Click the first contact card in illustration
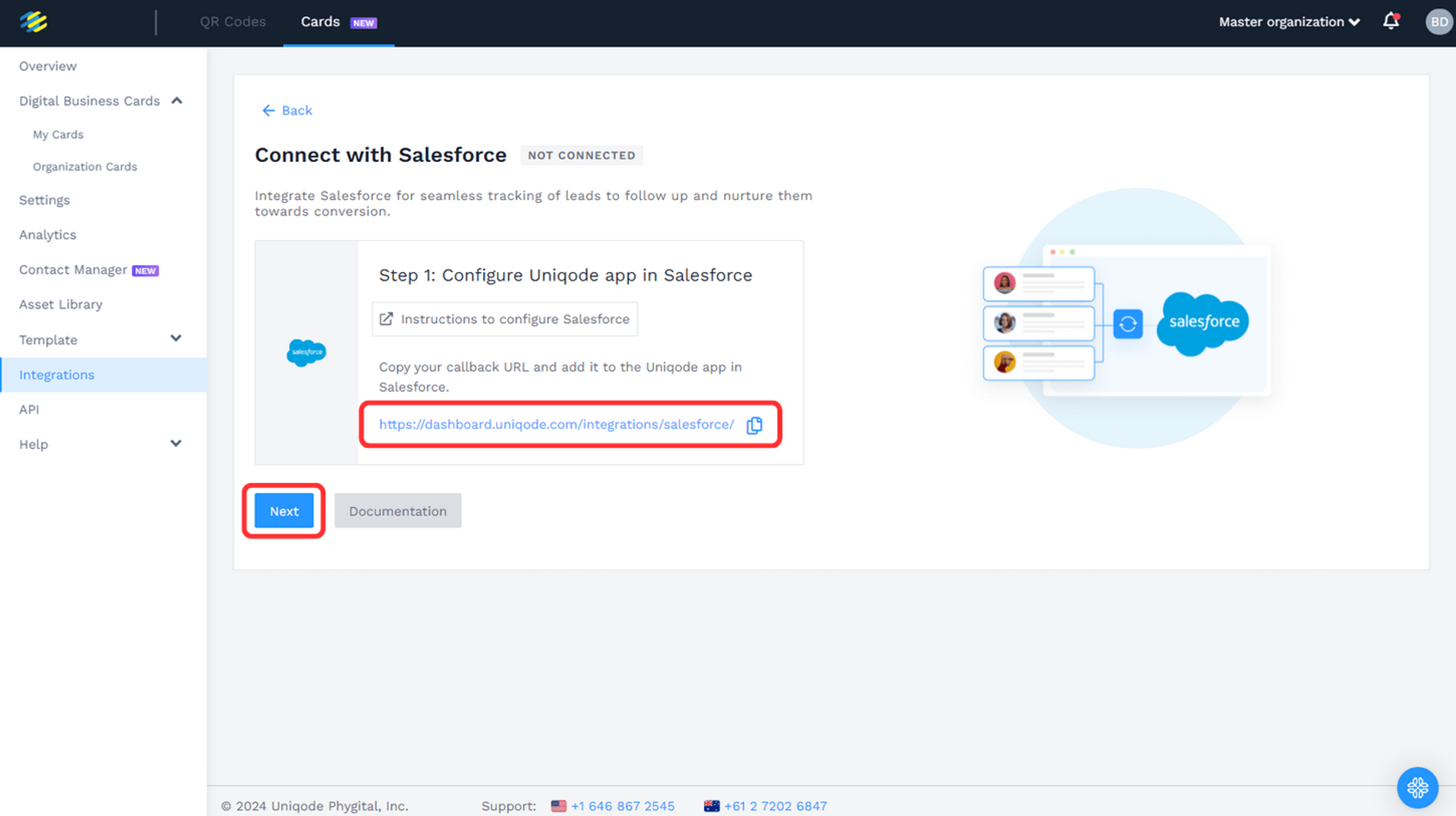 tap(1039, 283)
